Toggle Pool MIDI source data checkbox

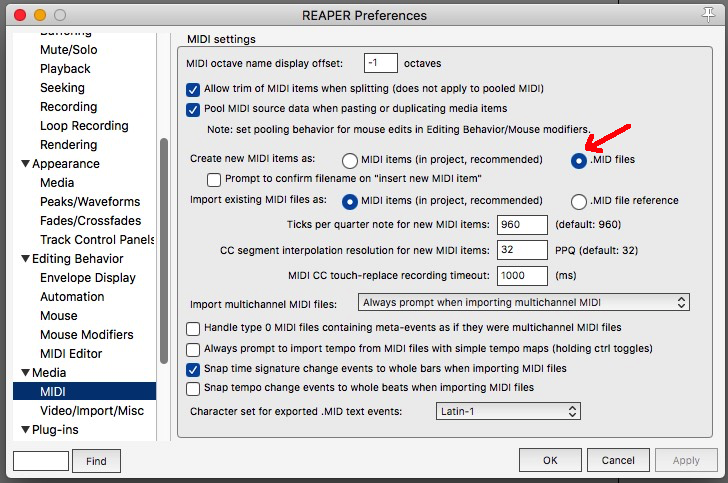coord(193,110)
